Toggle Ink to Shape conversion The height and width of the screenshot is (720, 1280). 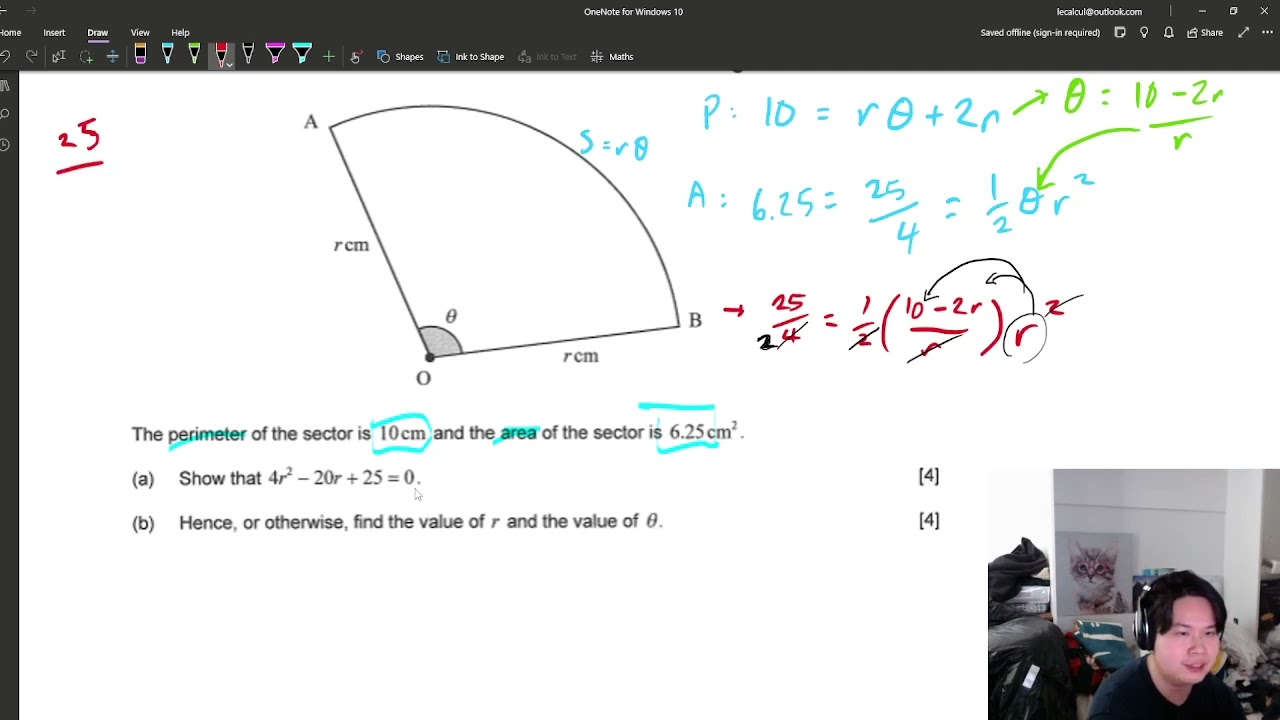(x=471, y=57)
